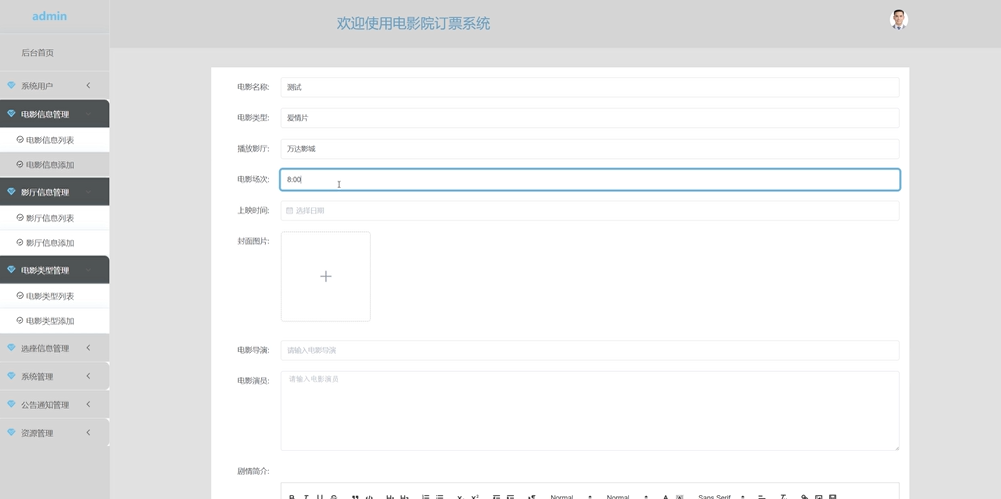Open 电影信息添加 in the sidebar
The width and height of the screenshot is (1001, 499).
click(x=54, y=165)
